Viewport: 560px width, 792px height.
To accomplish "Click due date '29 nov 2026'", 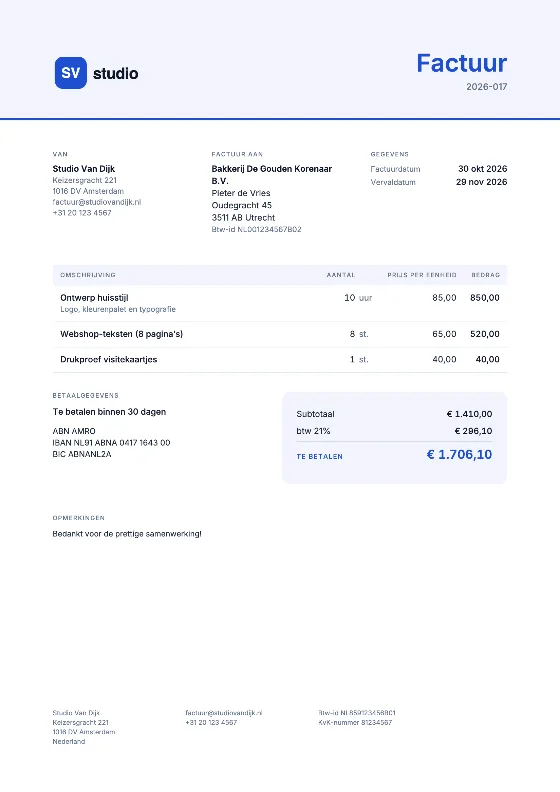I will pyautogui.click(x=482, y=182).
